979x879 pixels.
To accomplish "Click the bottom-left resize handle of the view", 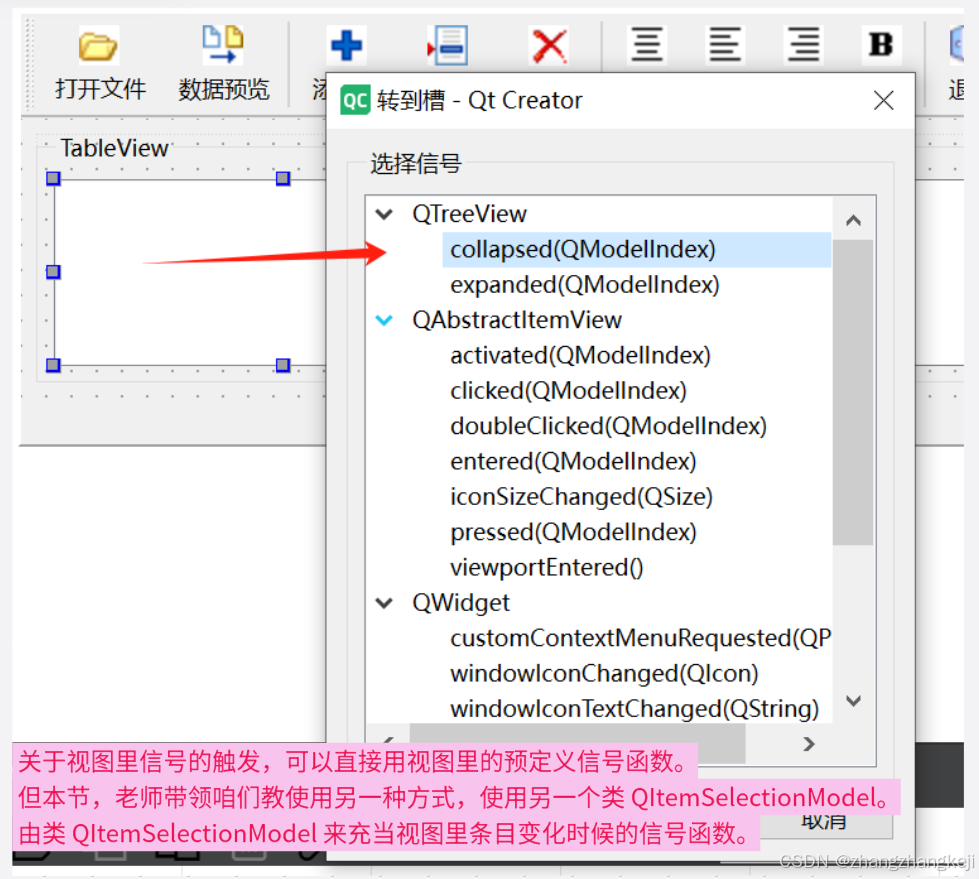I will (x=53, y=365).
